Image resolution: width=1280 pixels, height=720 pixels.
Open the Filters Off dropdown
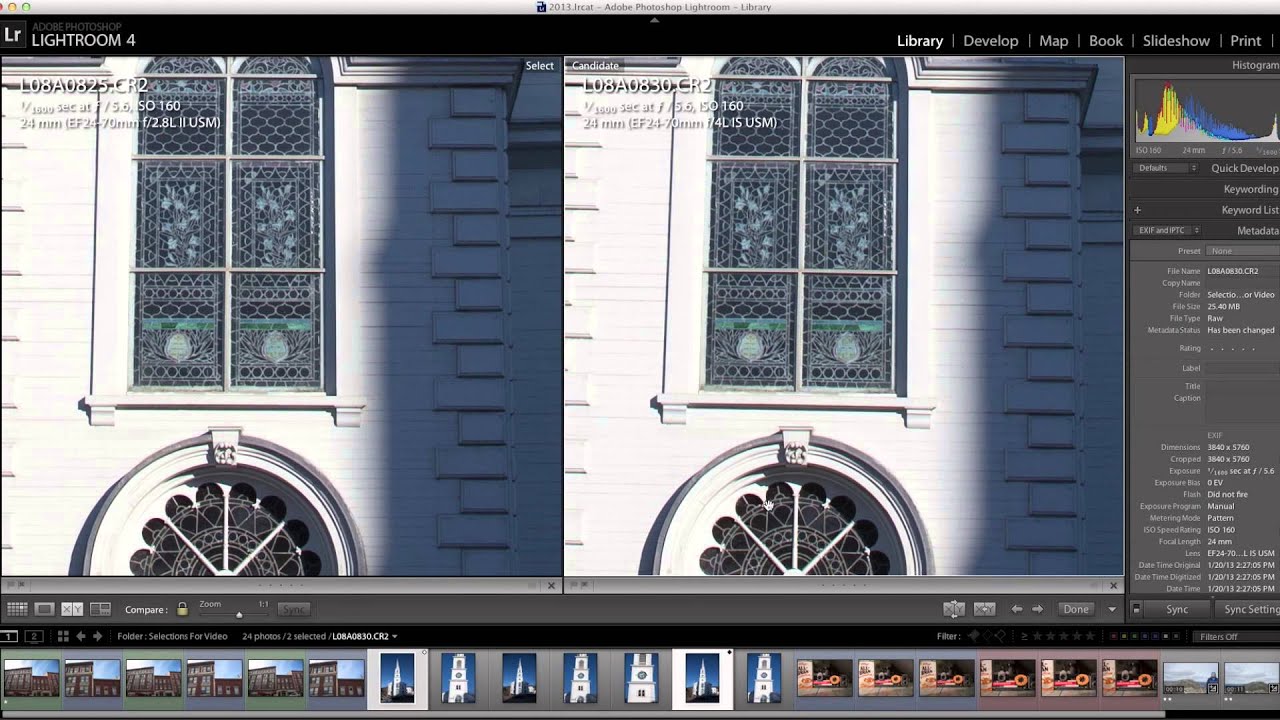1234,636
